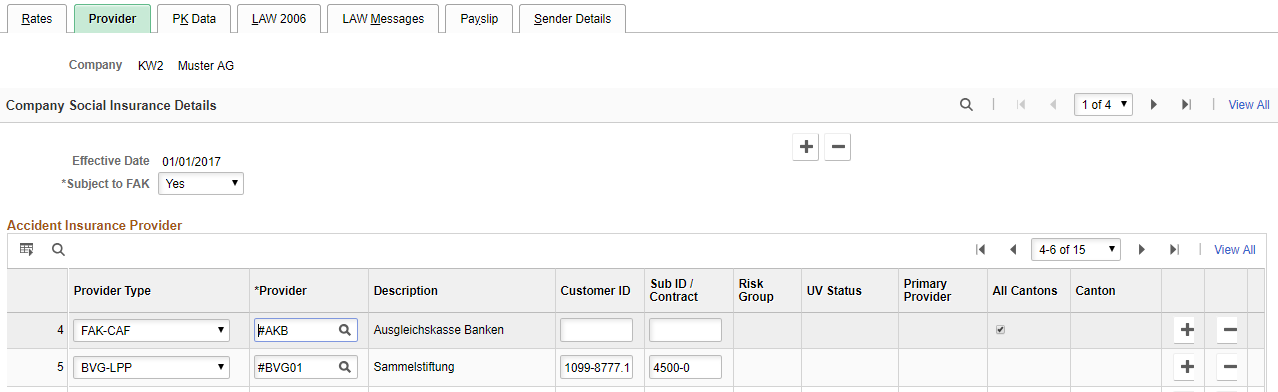This screenshot has width=1278, height=392.
Task: Click the search icon in Company Social Insurance header
Action: point(966,104)
